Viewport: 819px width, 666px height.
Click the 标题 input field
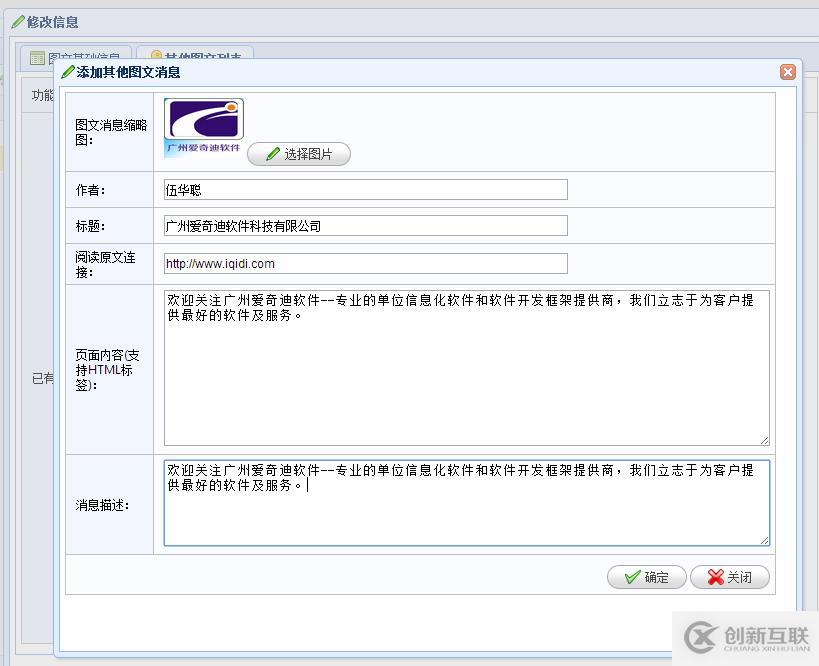point(366,226)
